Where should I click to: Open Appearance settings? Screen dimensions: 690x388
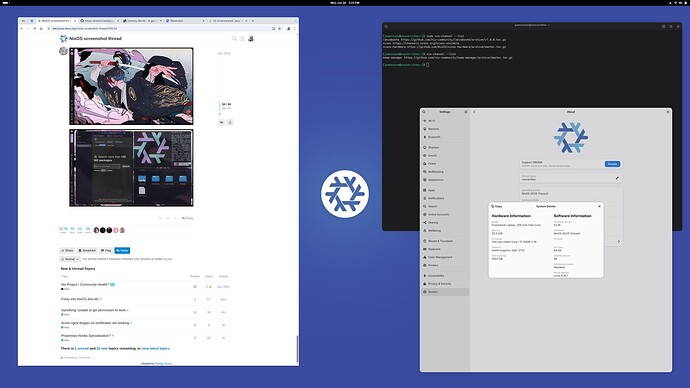click(x=445, y=179)
